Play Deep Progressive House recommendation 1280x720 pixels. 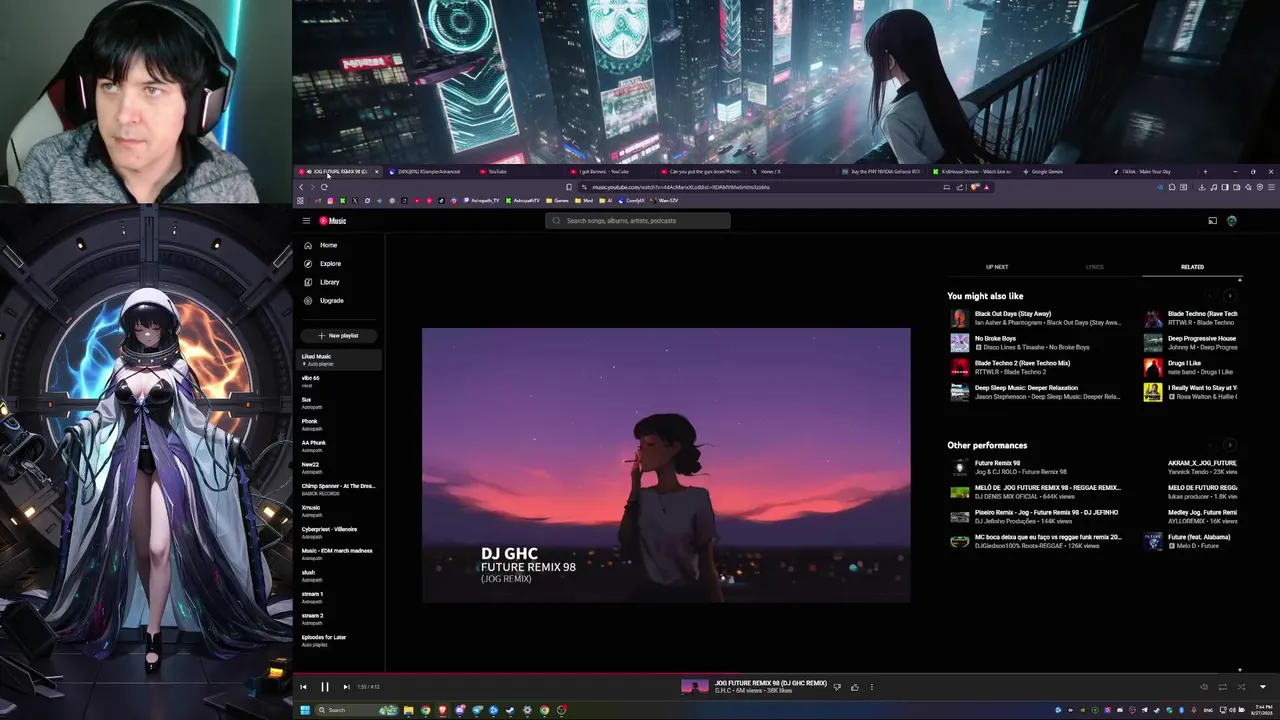pyautogui.click(x=1190, y=343)
